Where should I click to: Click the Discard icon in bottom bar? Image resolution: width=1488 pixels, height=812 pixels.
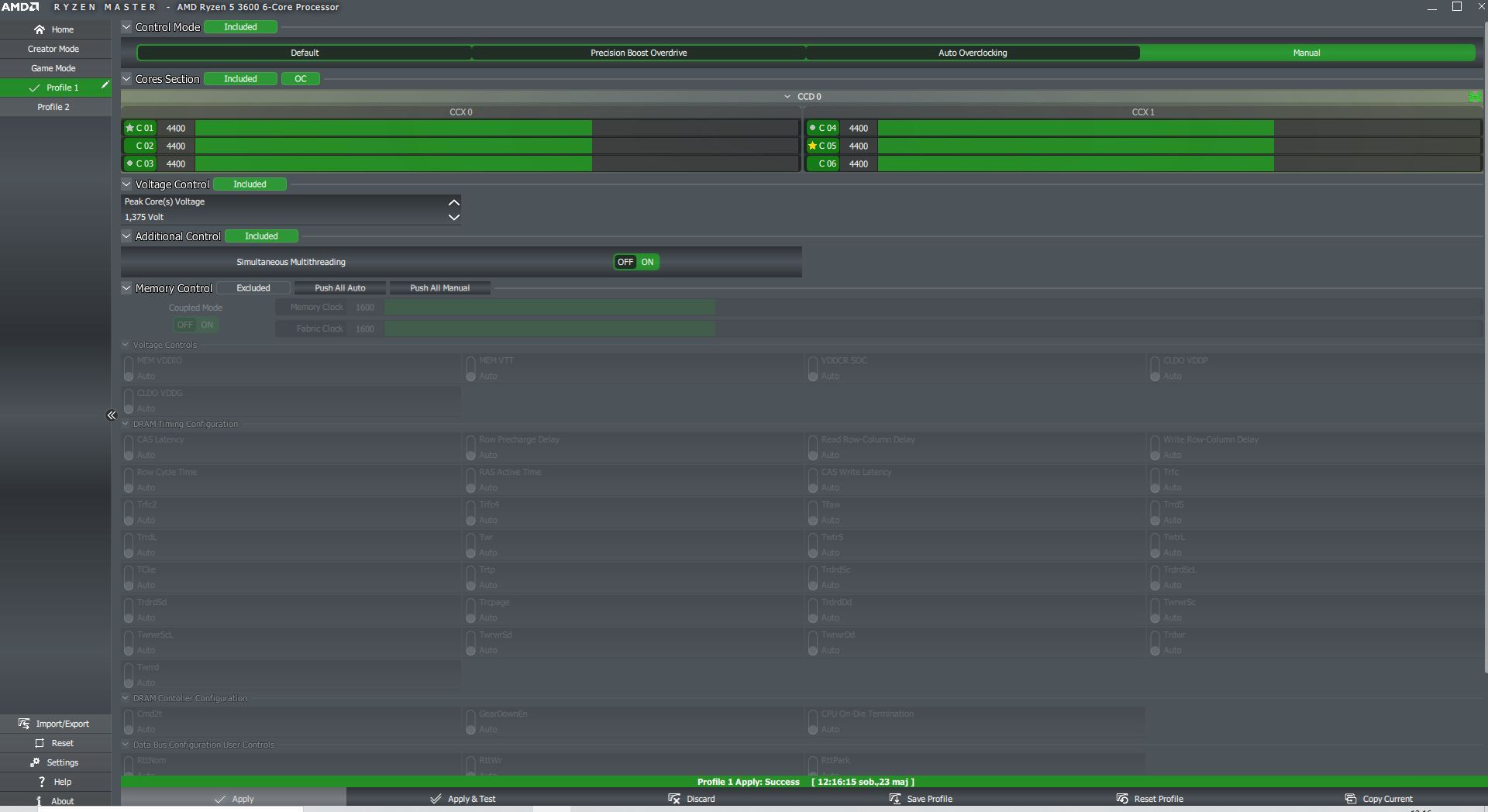tap(674, 799)
